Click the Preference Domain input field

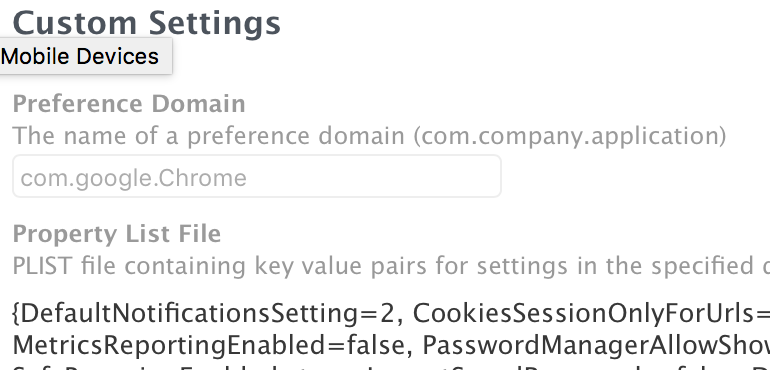coord(257,176)
